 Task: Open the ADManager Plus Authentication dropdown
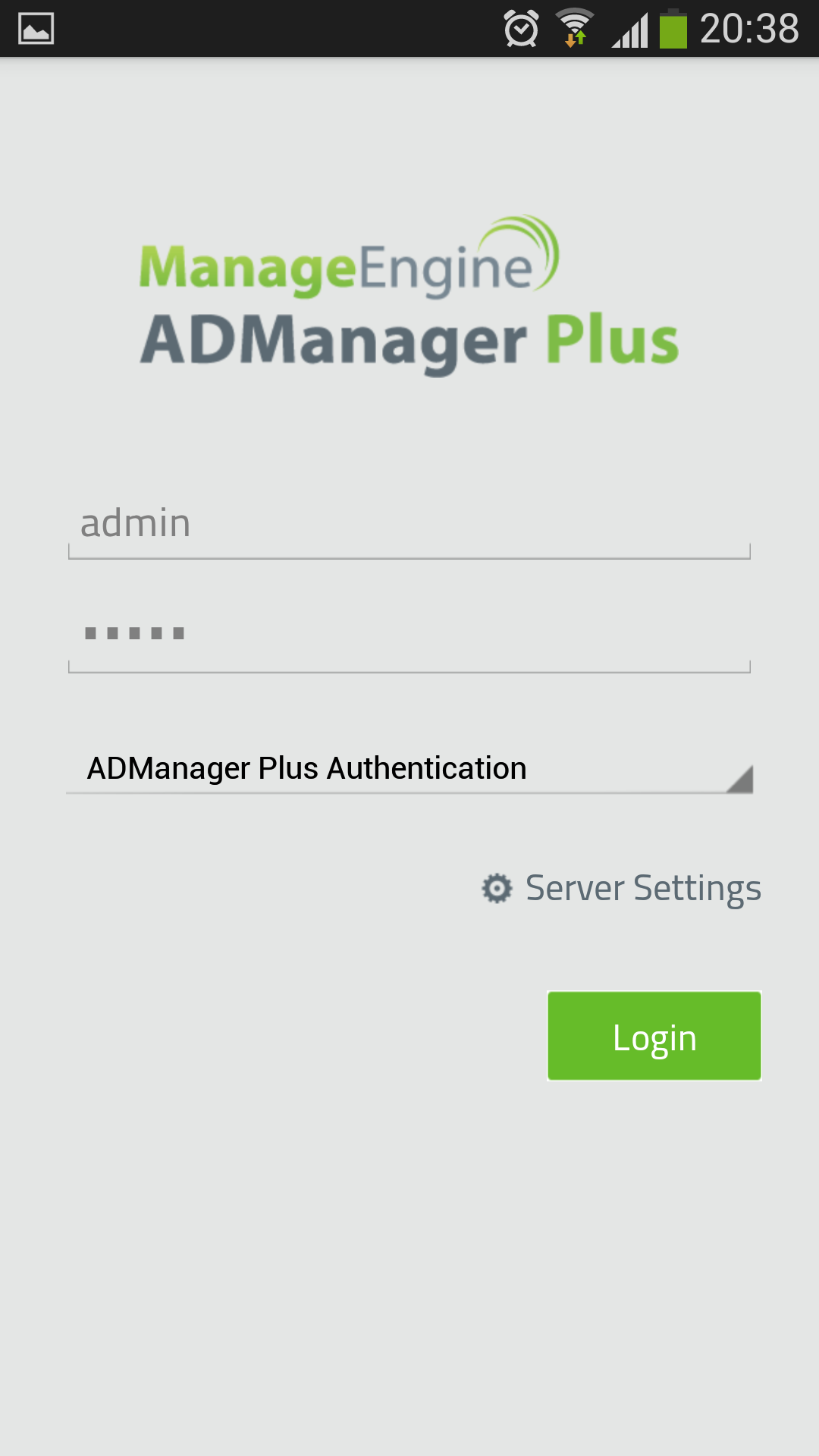point(409,768)
